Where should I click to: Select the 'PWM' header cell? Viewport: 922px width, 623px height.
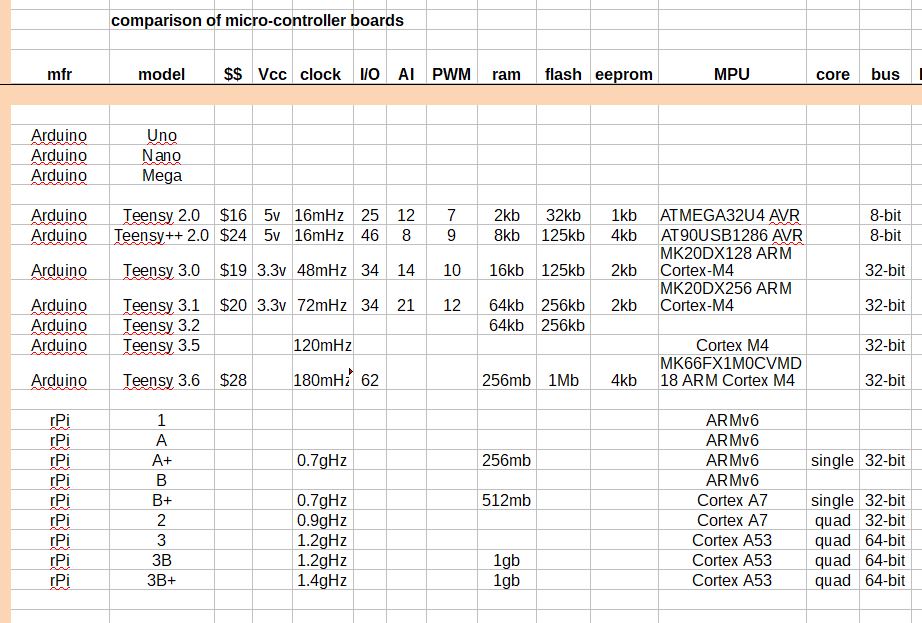point(452,75)
